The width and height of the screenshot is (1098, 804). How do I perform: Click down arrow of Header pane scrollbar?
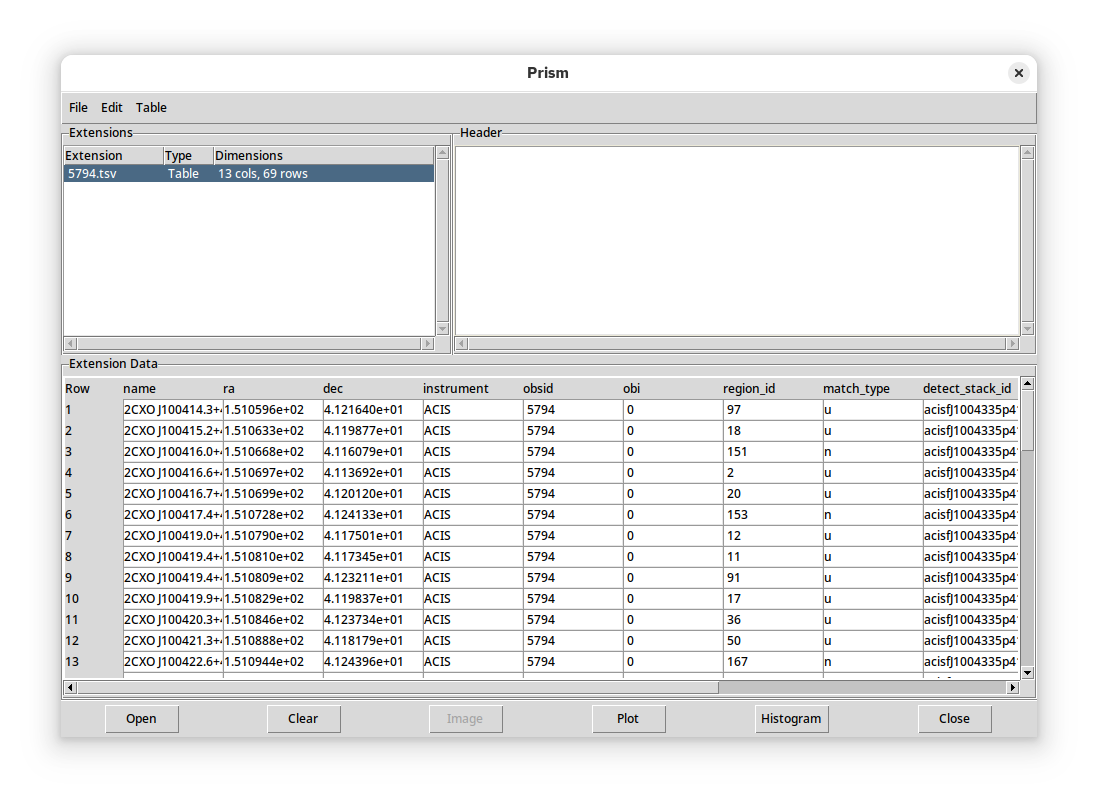point(1027,329)
